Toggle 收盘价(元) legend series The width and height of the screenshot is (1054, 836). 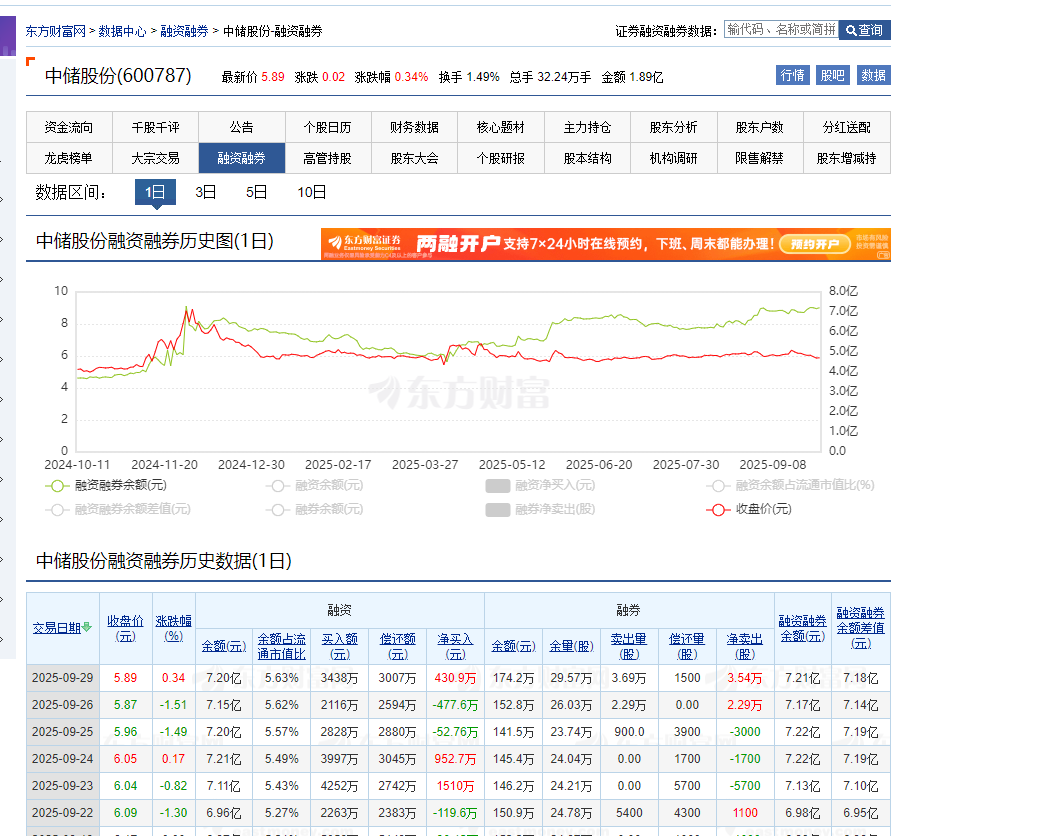coord(749,509)
